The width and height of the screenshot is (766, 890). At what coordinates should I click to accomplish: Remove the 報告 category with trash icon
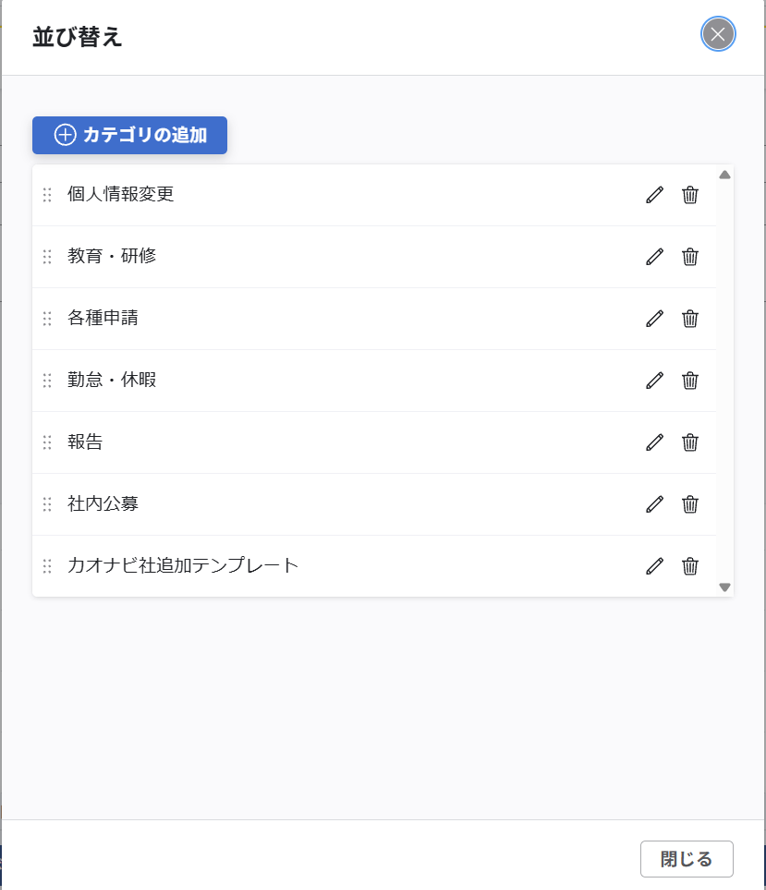coord(690,442)
